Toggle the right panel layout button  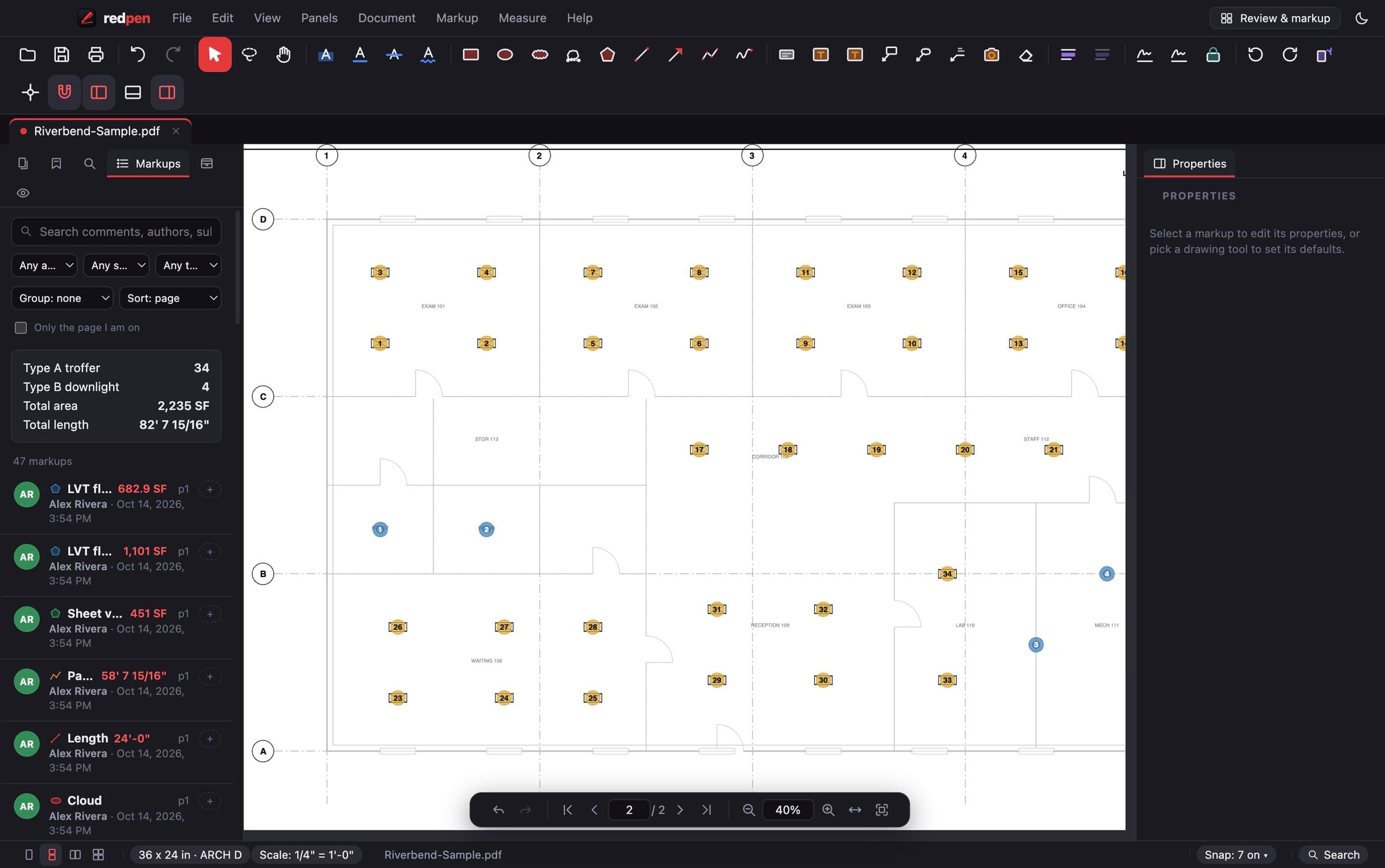pyautogui.click(x=167, y=92)
